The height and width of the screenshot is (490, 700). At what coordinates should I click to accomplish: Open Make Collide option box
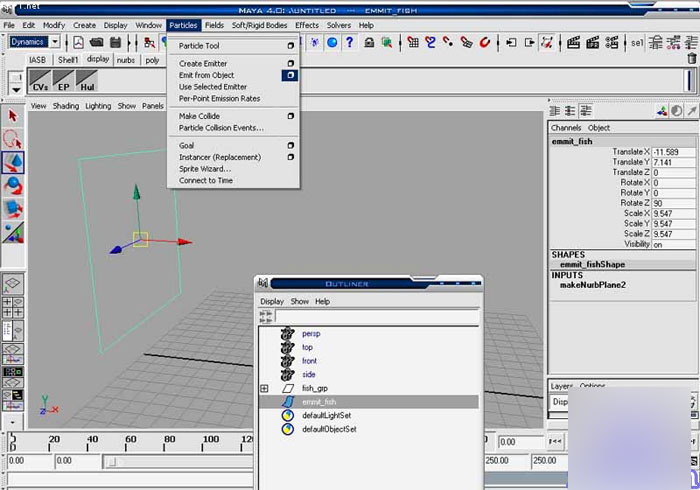click(291, 116)
